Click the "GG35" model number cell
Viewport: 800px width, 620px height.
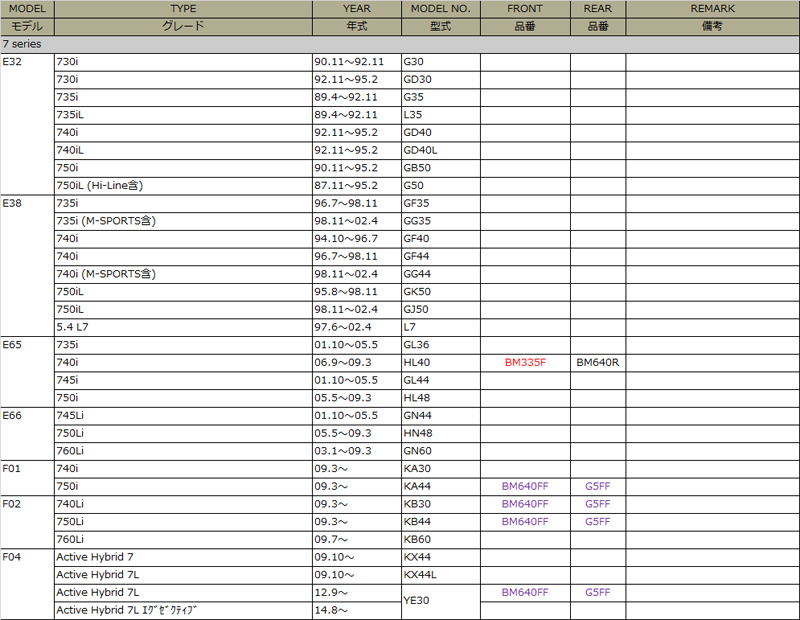[x=441, y=221]
